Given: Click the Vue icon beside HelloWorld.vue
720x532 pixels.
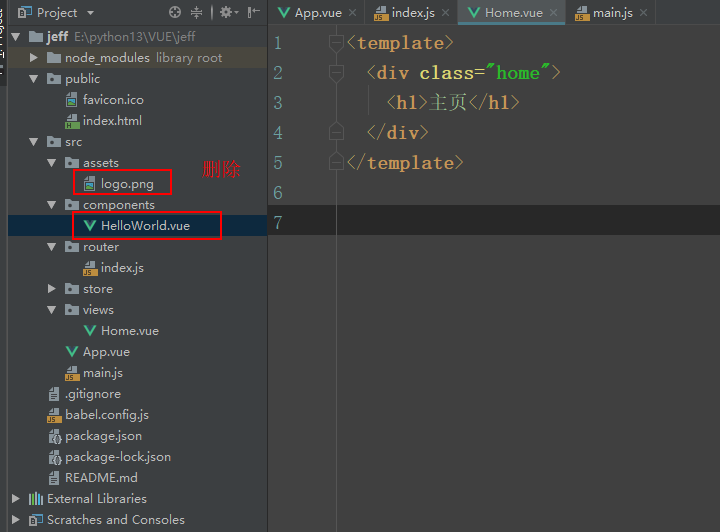Looking at the screenshot, I should (x=90, y=226).
